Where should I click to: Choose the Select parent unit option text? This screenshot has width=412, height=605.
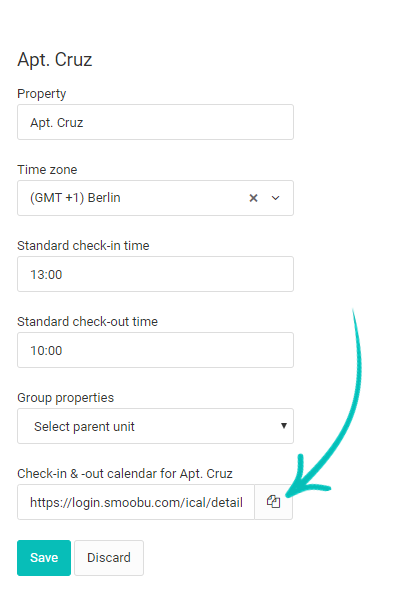tap(84, 426)
